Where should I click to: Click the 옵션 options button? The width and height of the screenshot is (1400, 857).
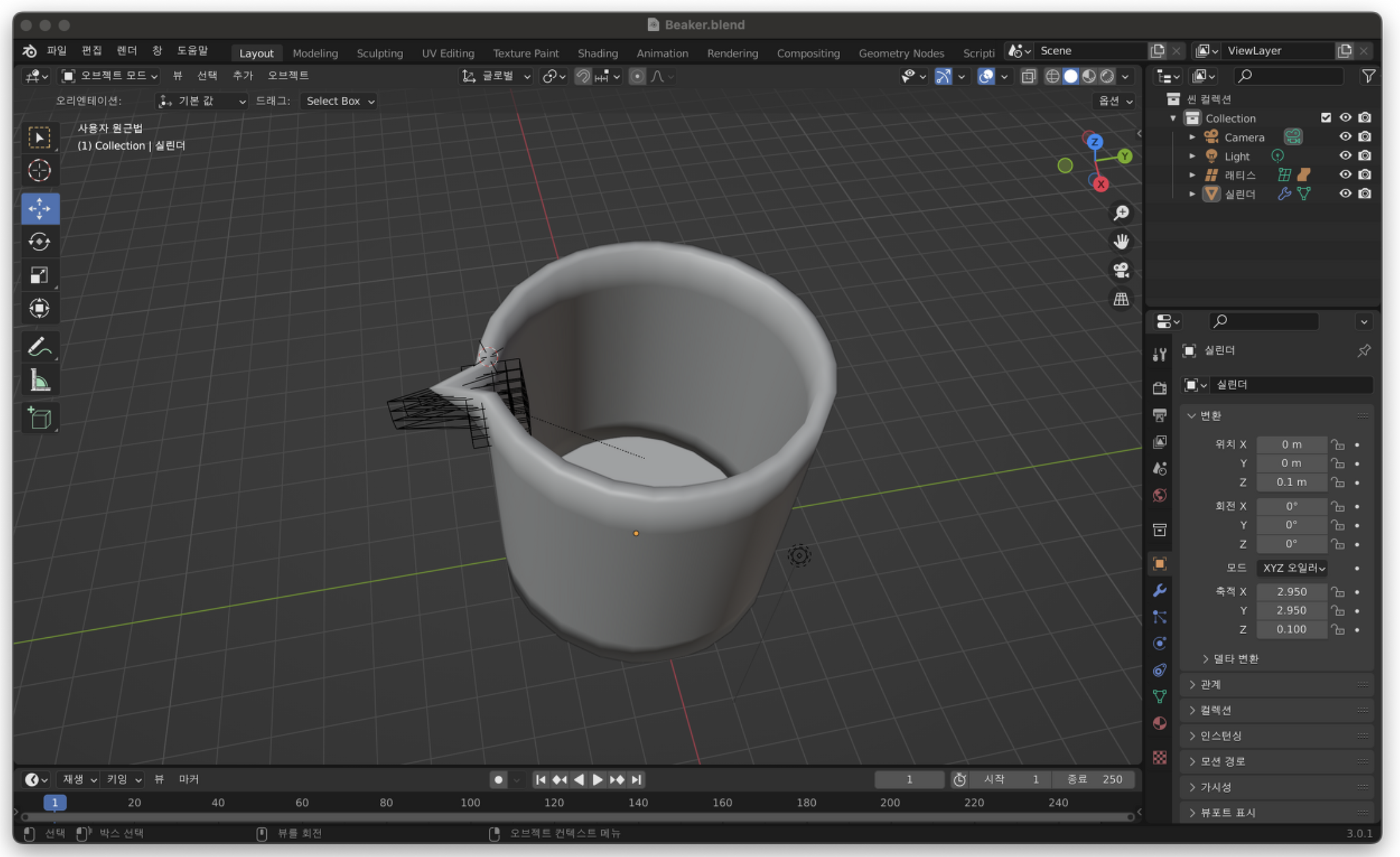[1114, 101]
